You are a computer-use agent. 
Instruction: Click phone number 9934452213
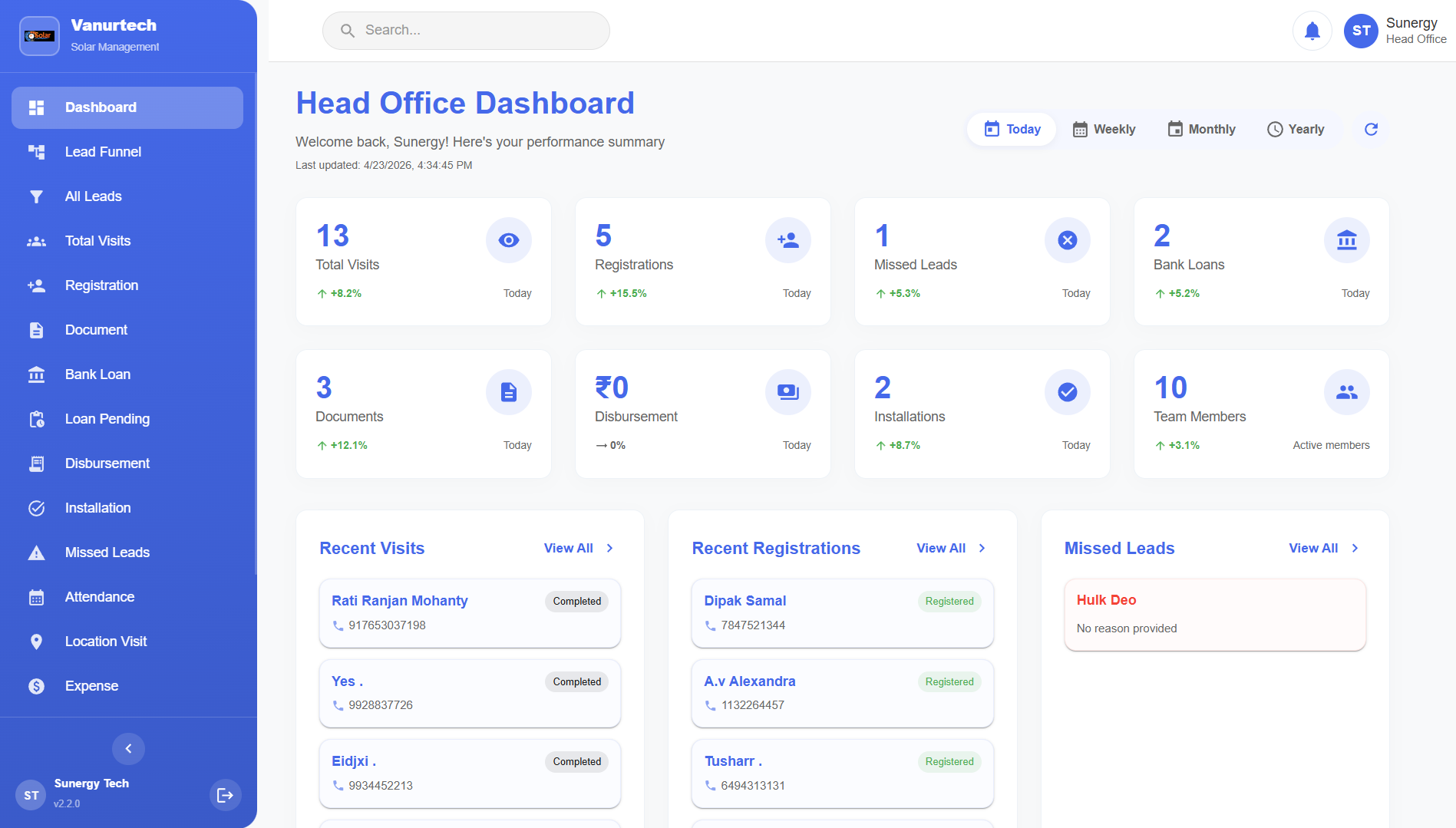[381, 786]
